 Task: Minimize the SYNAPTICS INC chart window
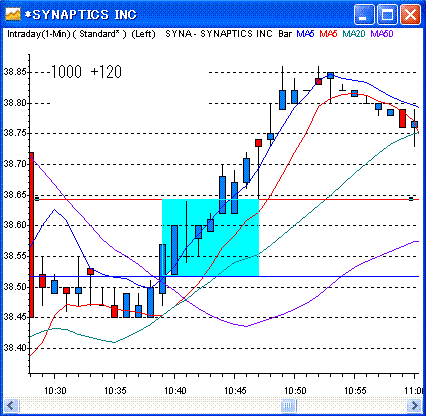(x=364, y=15)
